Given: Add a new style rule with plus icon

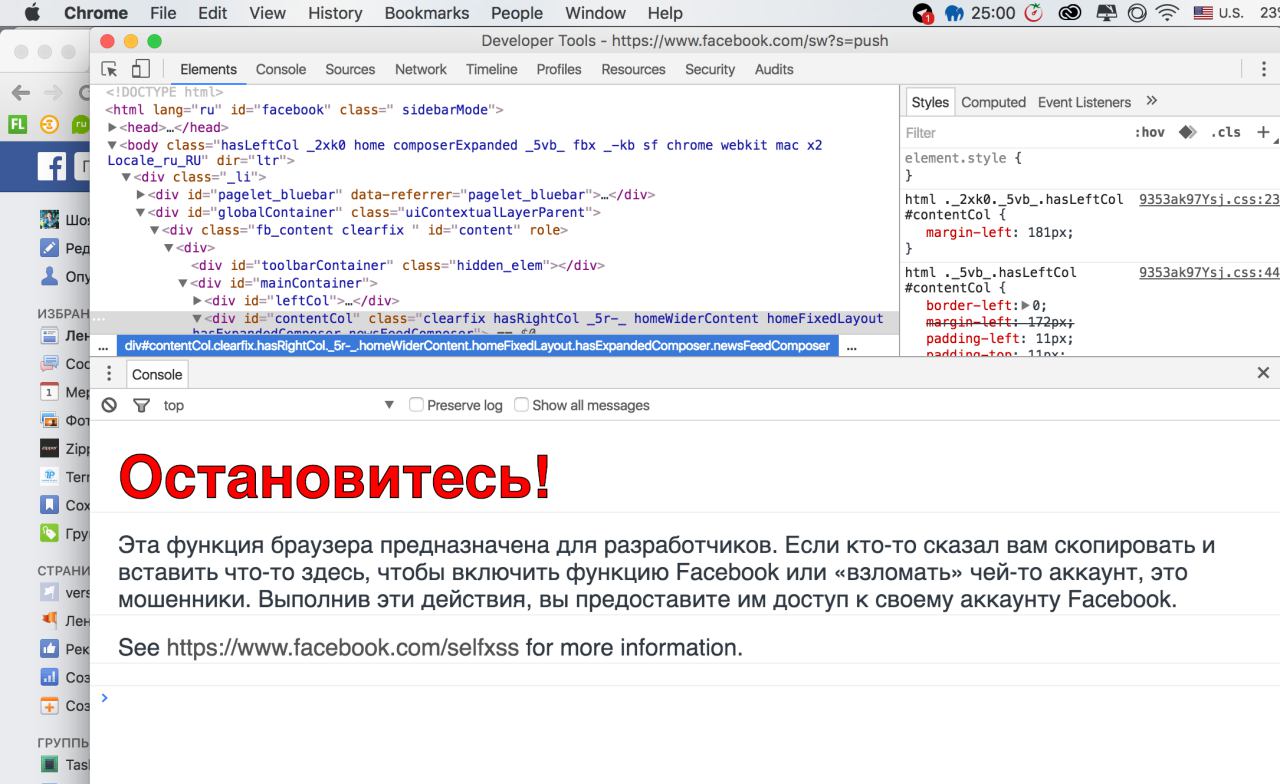Looking at the screenshot, I should [x=1262, y=132].
